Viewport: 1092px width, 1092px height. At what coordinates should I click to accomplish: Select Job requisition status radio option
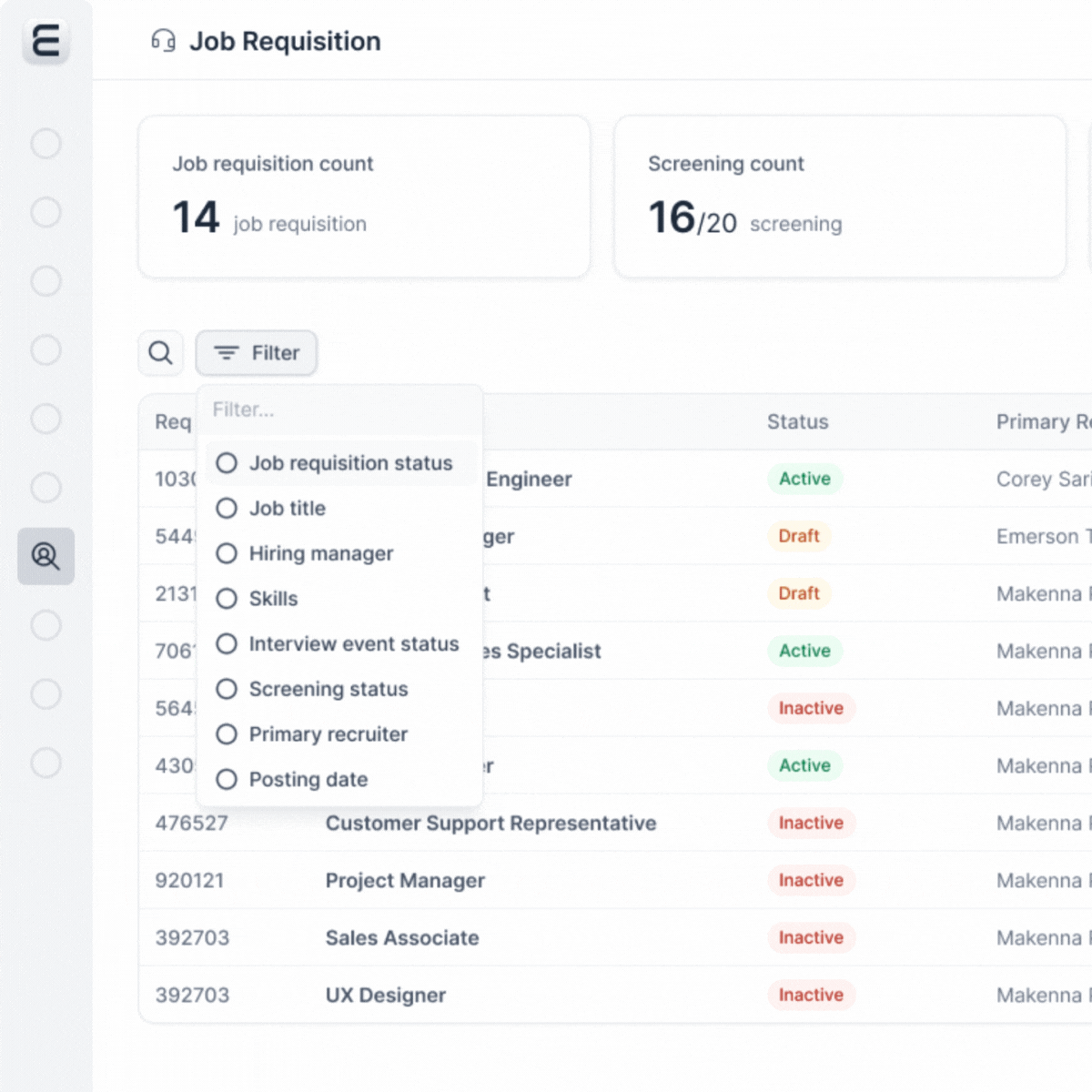click(x=227, y=463)
